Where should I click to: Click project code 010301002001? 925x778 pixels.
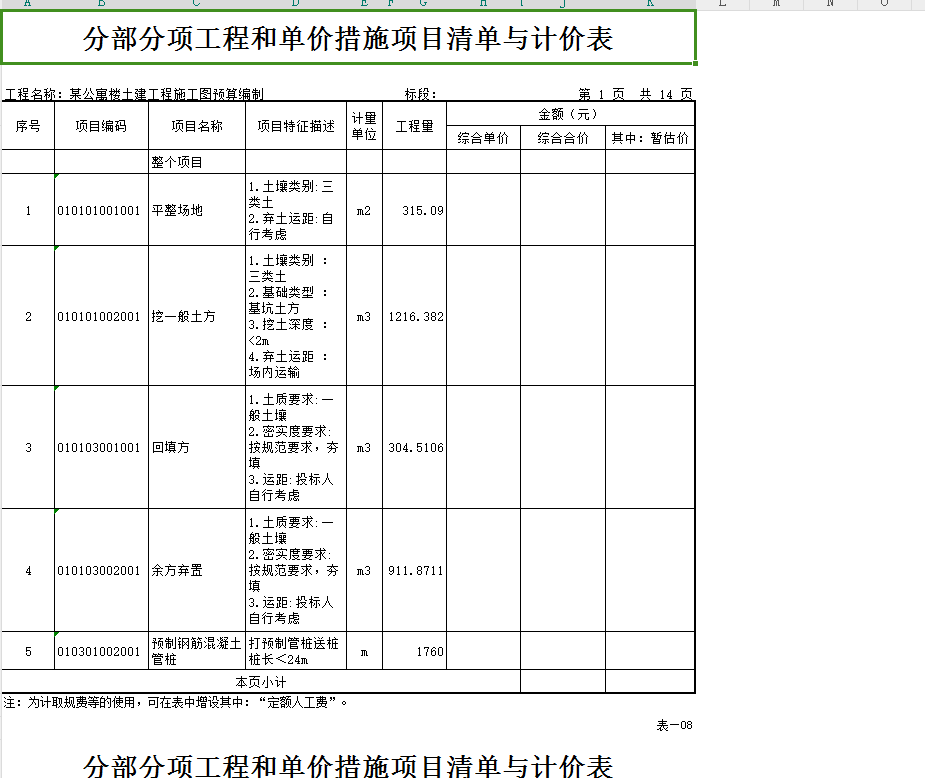pyautogui.click(x=101, y=651)
